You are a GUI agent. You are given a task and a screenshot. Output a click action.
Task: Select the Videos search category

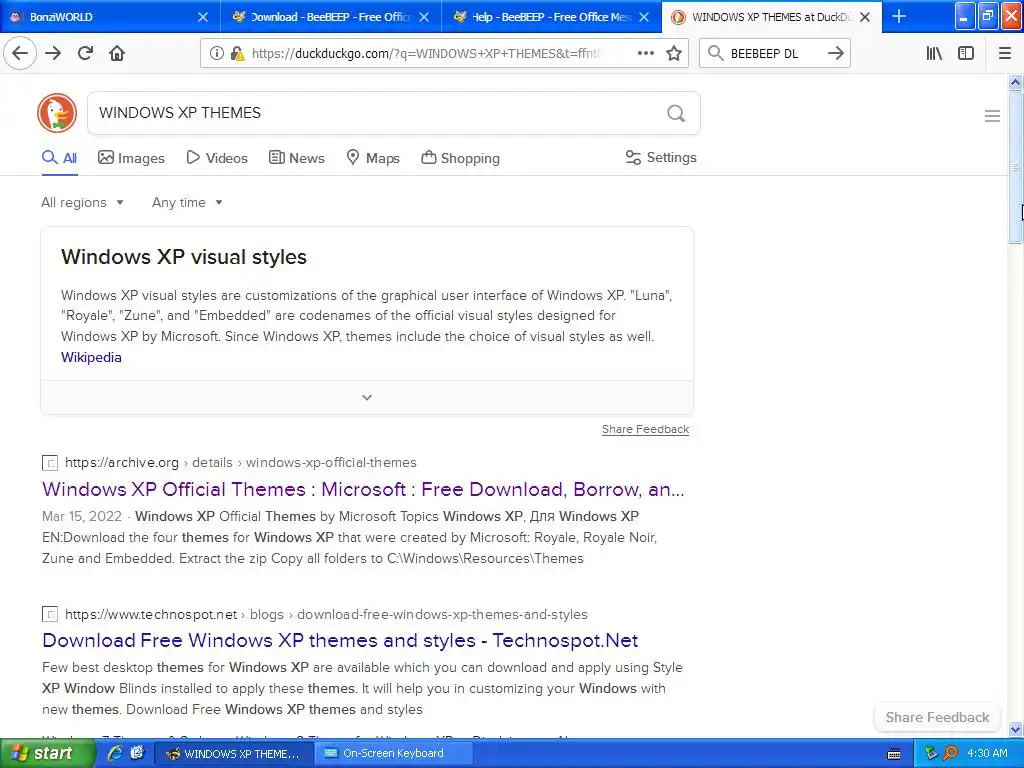[x=217, y=158]
